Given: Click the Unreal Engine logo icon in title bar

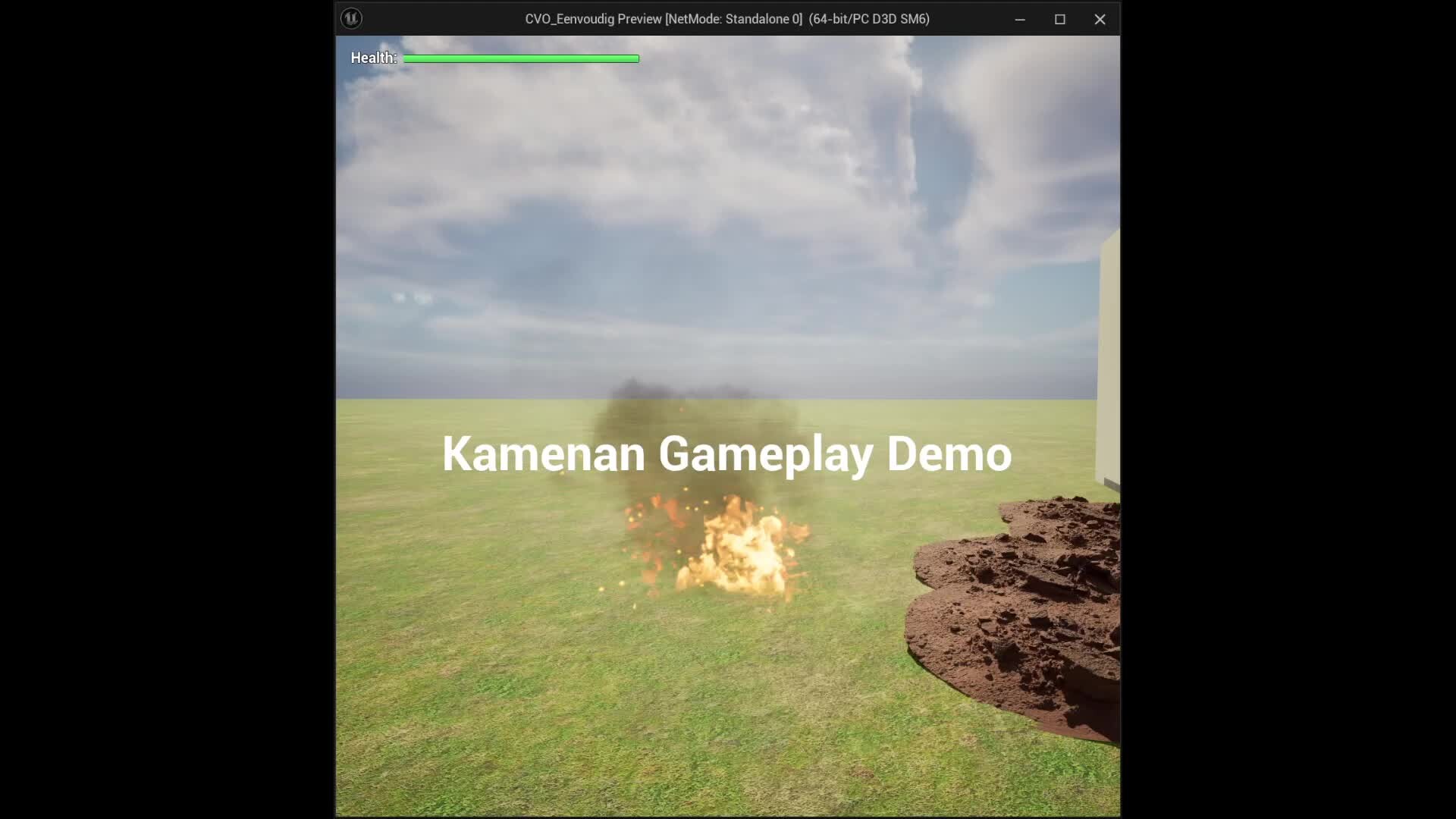Looking at the screenshot, I should 351,18.
